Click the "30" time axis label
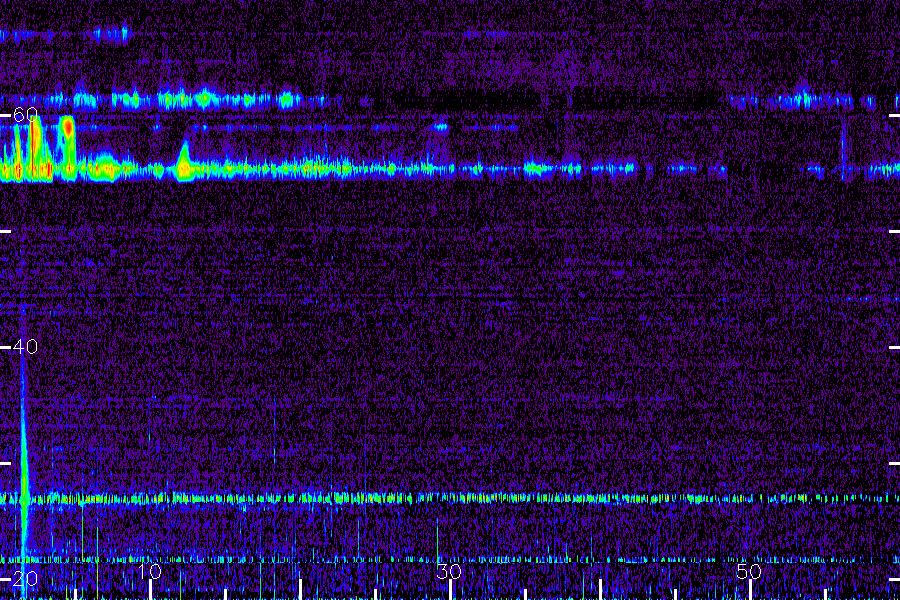 point(449,571)
